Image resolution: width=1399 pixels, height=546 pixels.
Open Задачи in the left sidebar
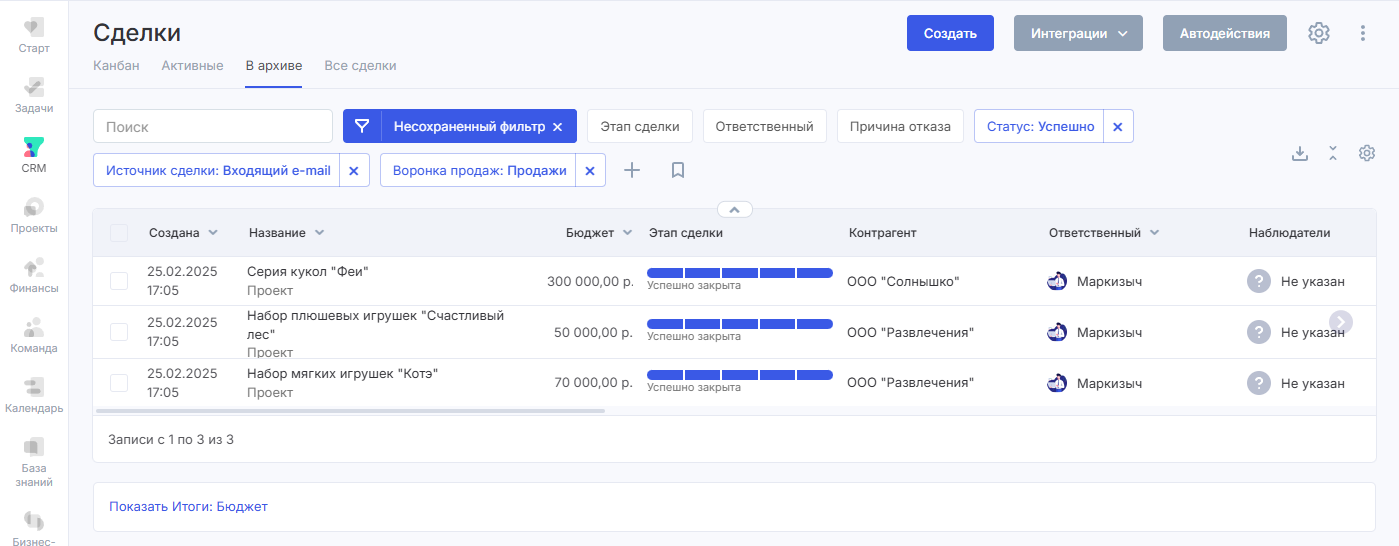point(34,95)
